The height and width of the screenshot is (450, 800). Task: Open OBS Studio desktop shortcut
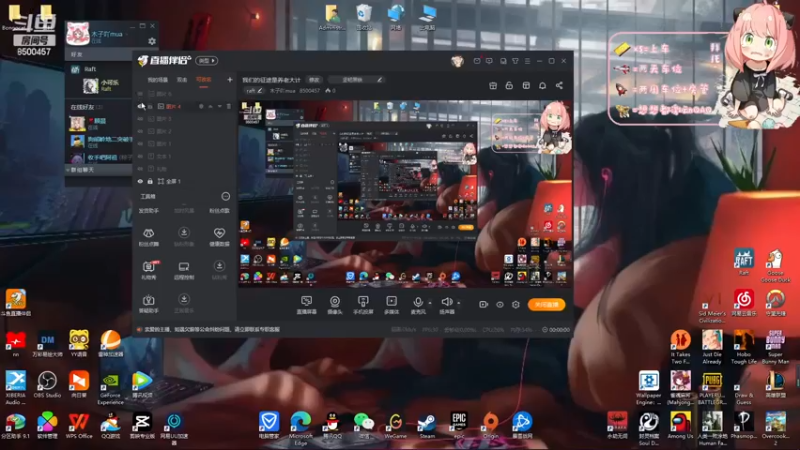47,385
